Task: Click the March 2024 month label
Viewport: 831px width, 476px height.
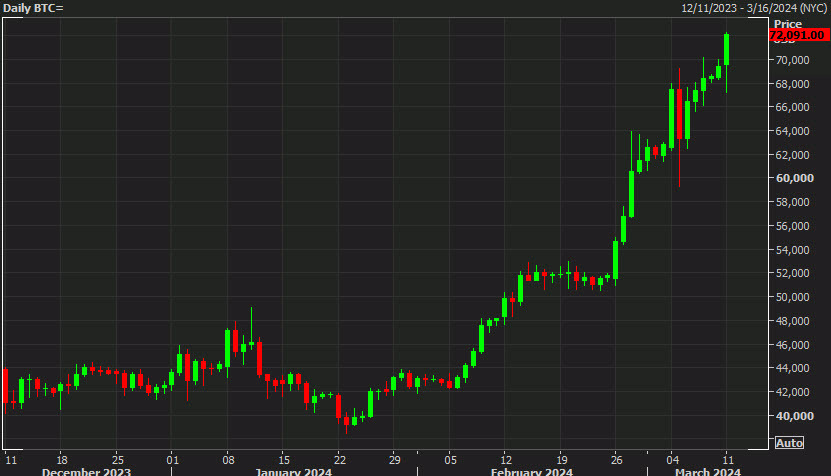Action: 708,471
